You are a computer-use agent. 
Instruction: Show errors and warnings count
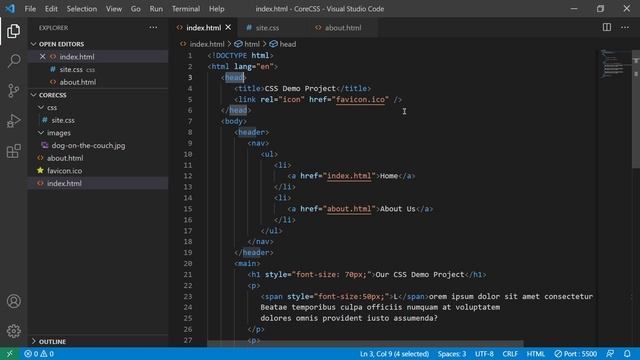pyautogui.click(x=39, y=354)
